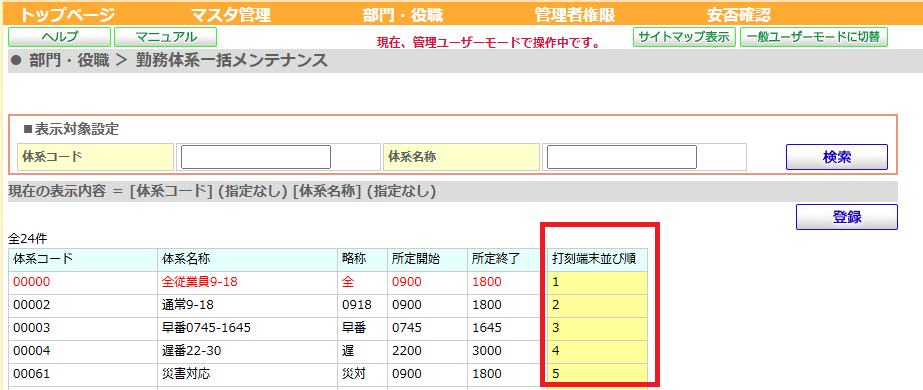This screenshot has width=923, height=390.
Task: Click the 勤務体系一括メンテナンス breadcrumb title
Action: coord(232,61)
